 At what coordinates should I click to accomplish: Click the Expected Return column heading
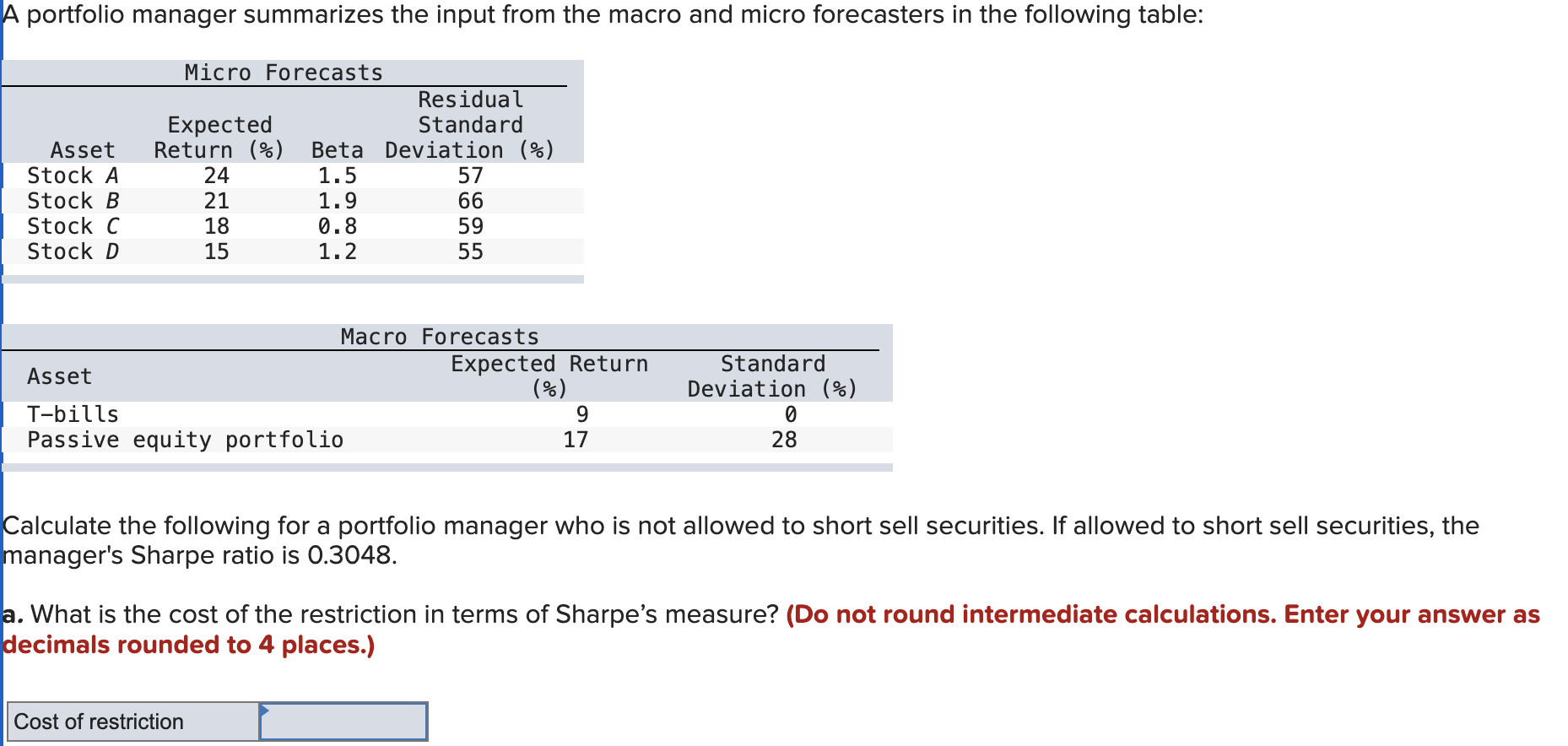(x=218, y=137)
